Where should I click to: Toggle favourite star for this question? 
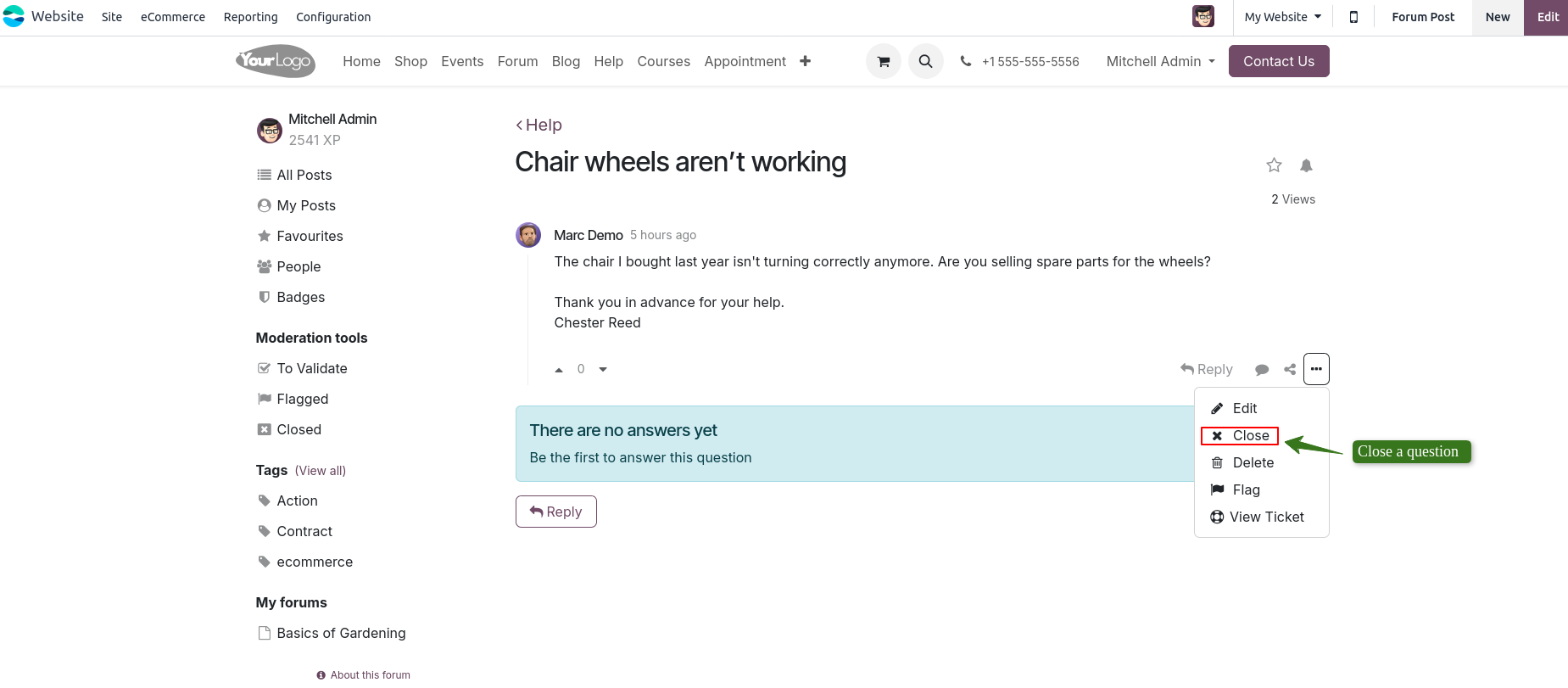pos(1273,165)
